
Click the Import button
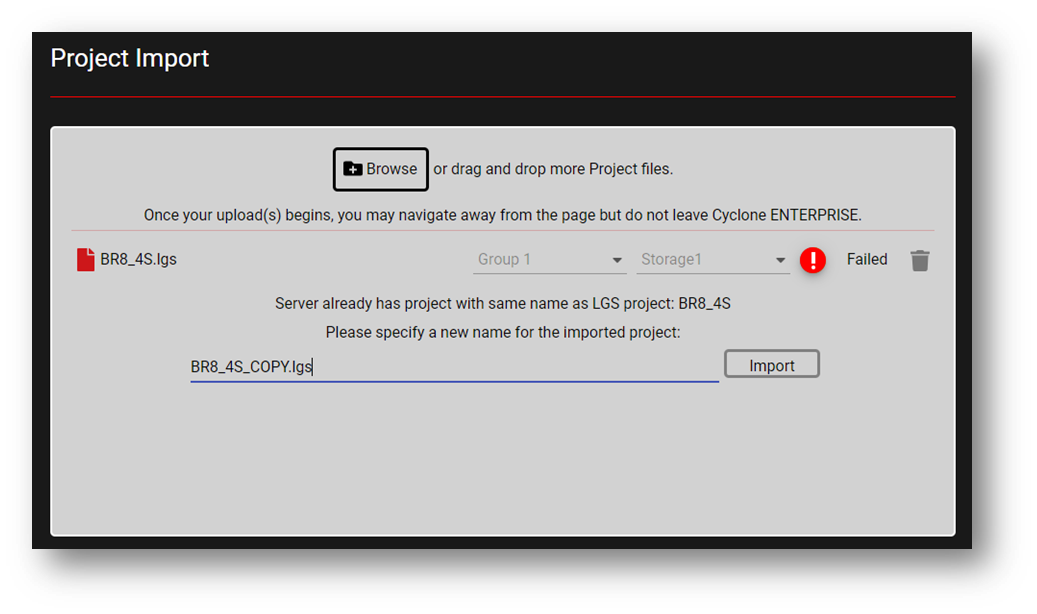pos(772,364)
